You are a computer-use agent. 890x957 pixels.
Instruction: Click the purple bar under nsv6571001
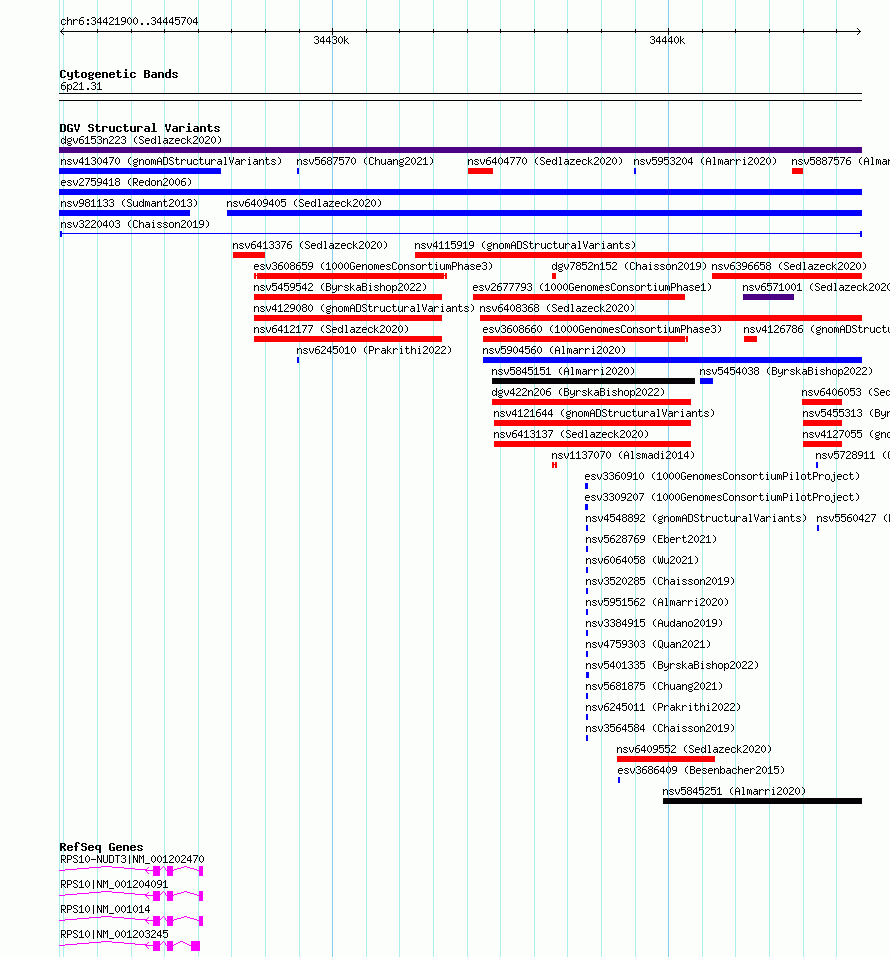click(768, 297)
